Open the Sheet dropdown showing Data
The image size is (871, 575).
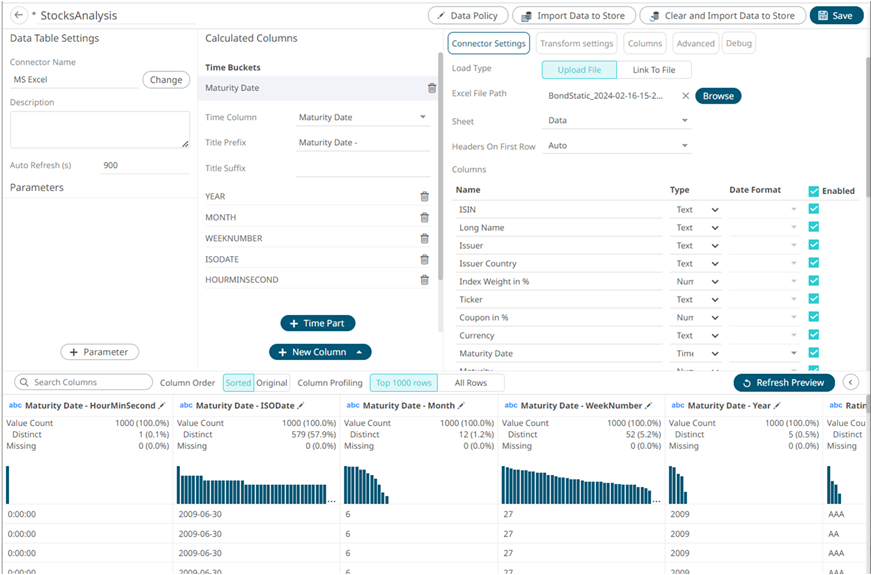tap(619, 121)
